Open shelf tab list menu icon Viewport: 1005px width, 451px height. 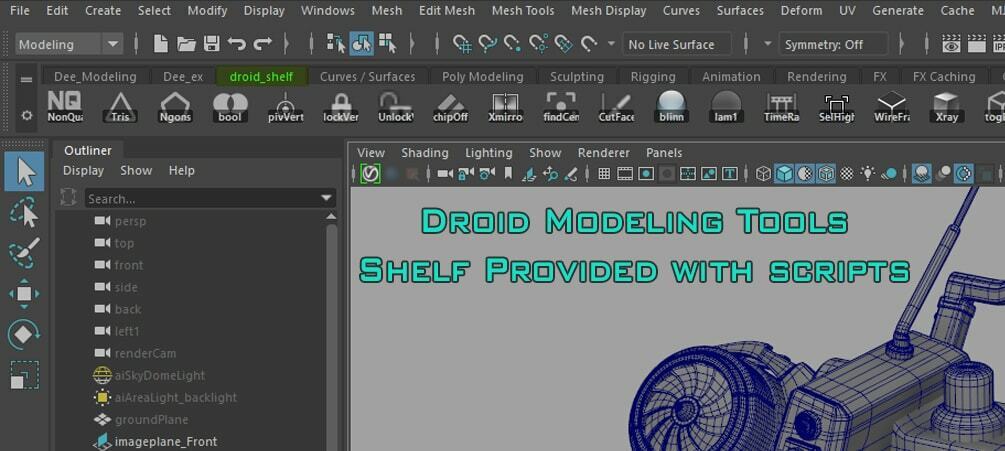[x=26, y=79]
